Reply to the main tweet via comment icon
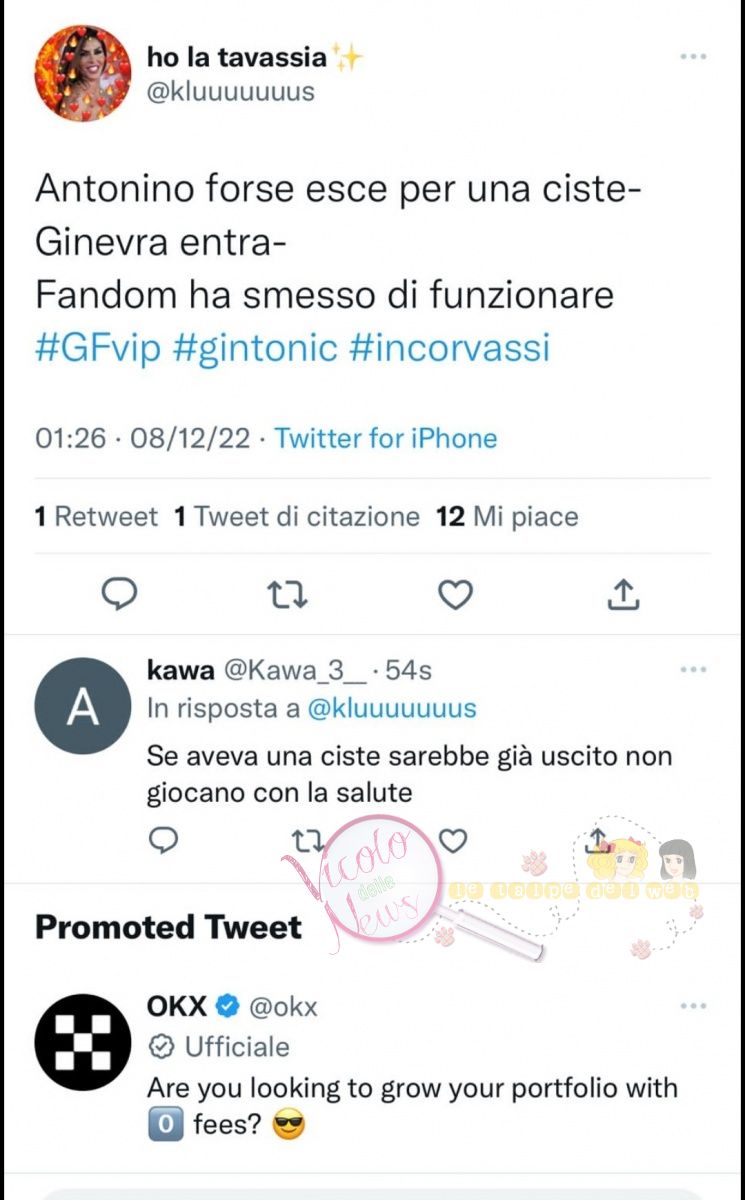745x1200 pixels. pyautogui.click(x=119, y=595)
